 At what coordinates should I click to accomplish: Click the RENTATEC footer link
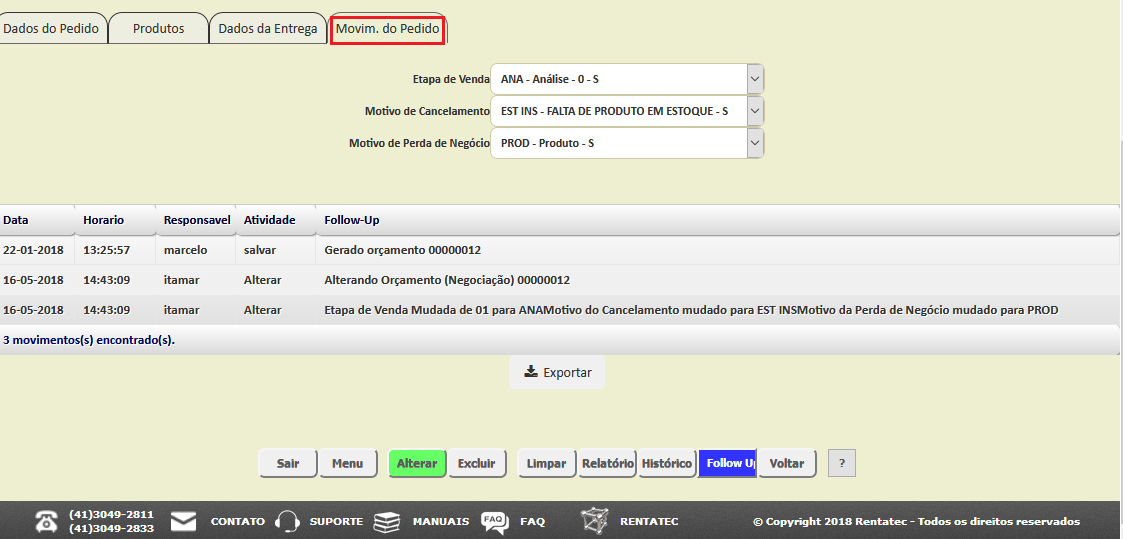point(649,522)
